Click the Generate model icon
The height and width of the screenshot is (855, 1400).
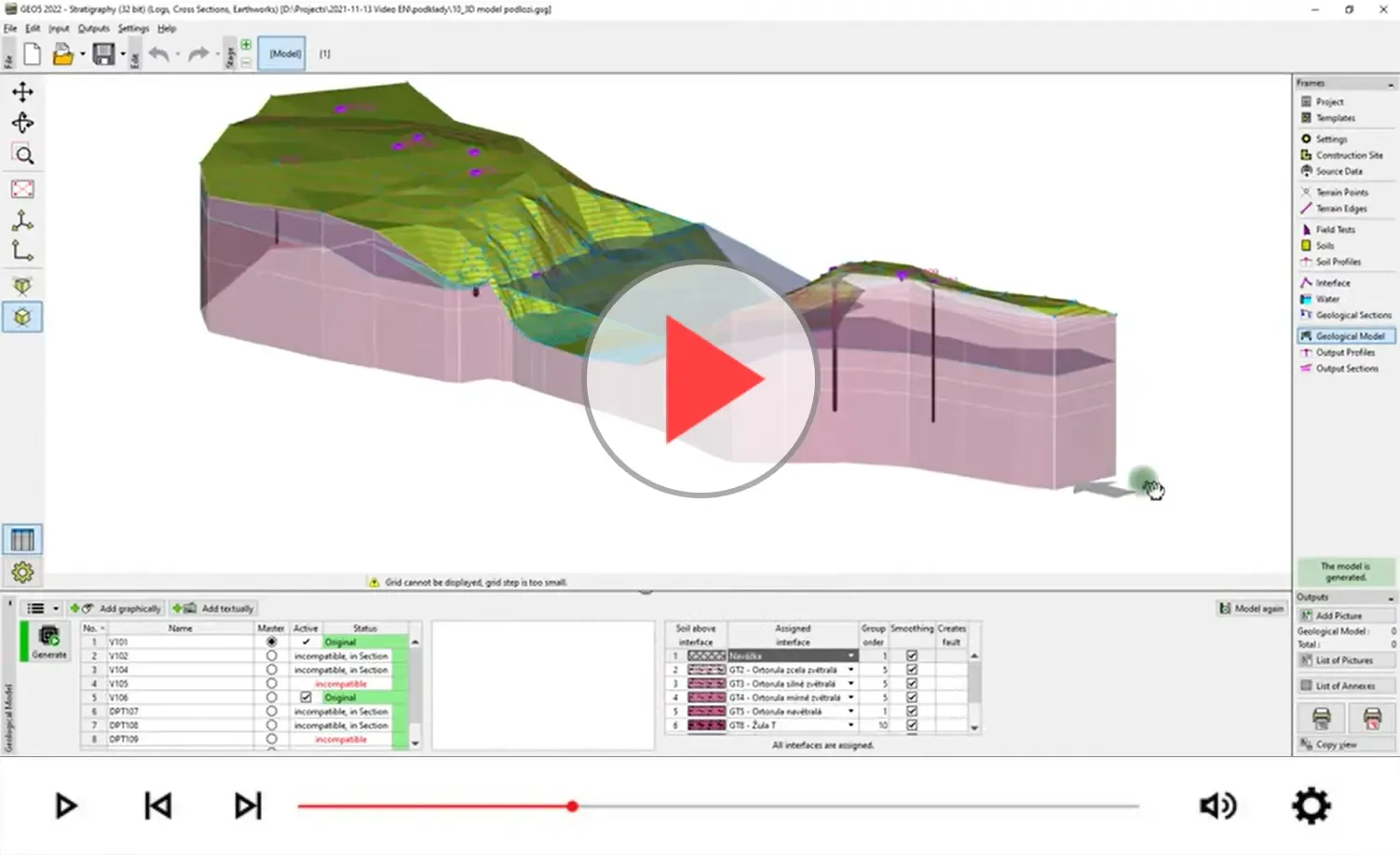pyautogui.click(x=48, y=641)
